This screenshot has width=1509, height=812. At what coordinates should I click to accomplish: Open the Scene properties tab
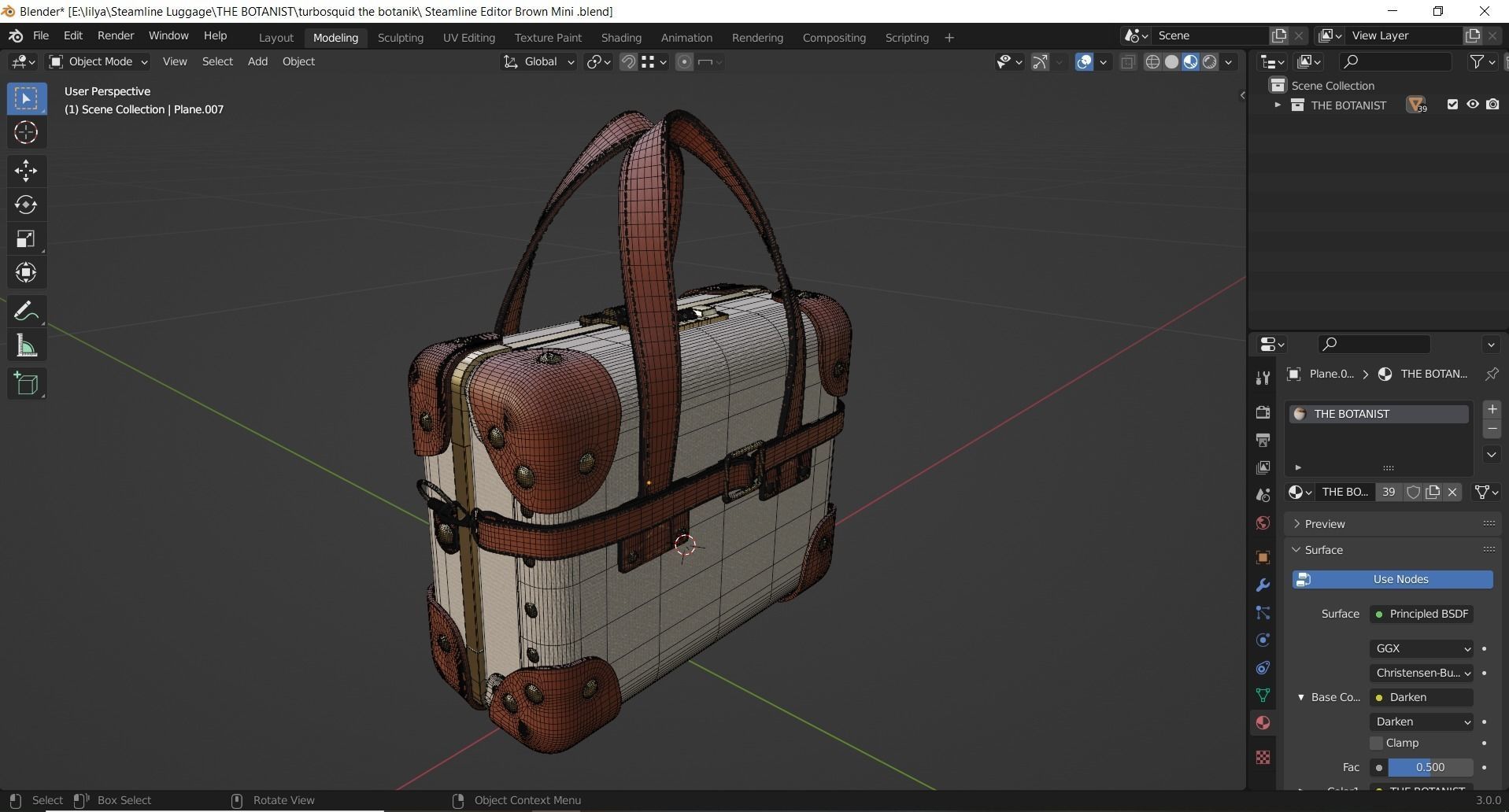click(x=1263, y=495)
